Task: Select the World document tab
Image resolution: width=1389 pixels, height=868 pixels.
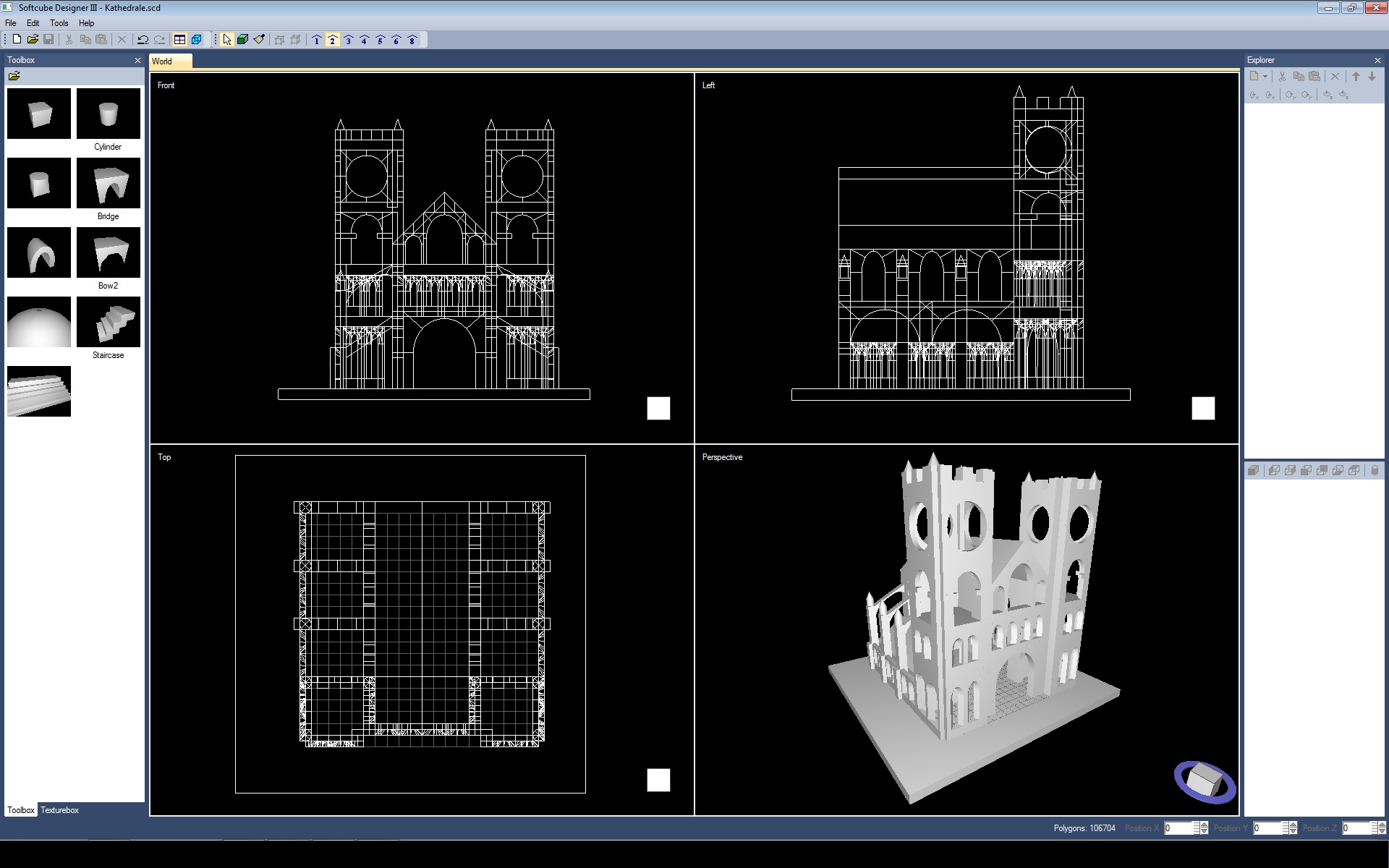Action: pyautogui.click(x=162, y=61)
